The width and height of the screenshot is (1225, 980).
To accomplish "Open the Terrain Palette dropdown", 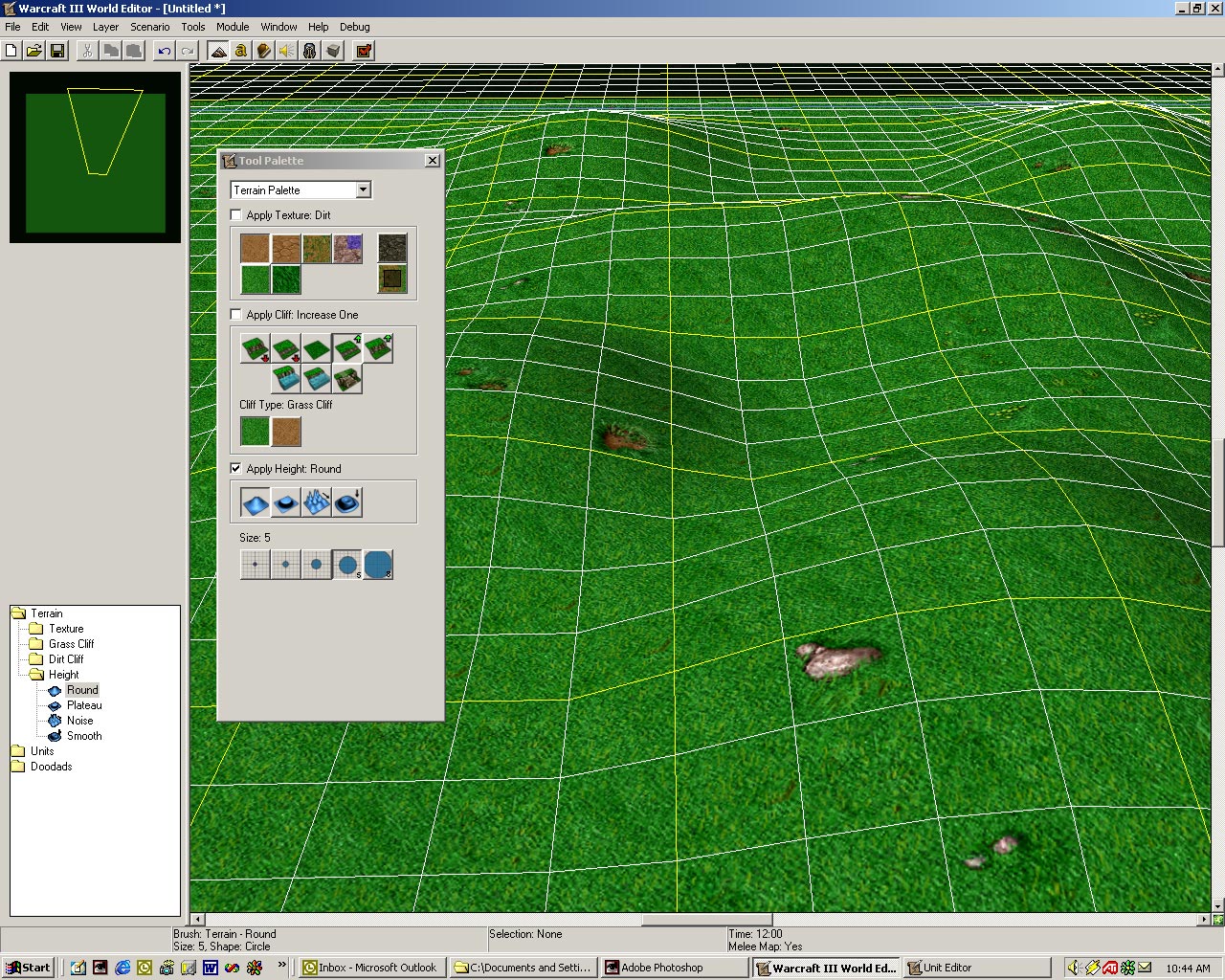I will click(363, 190).
